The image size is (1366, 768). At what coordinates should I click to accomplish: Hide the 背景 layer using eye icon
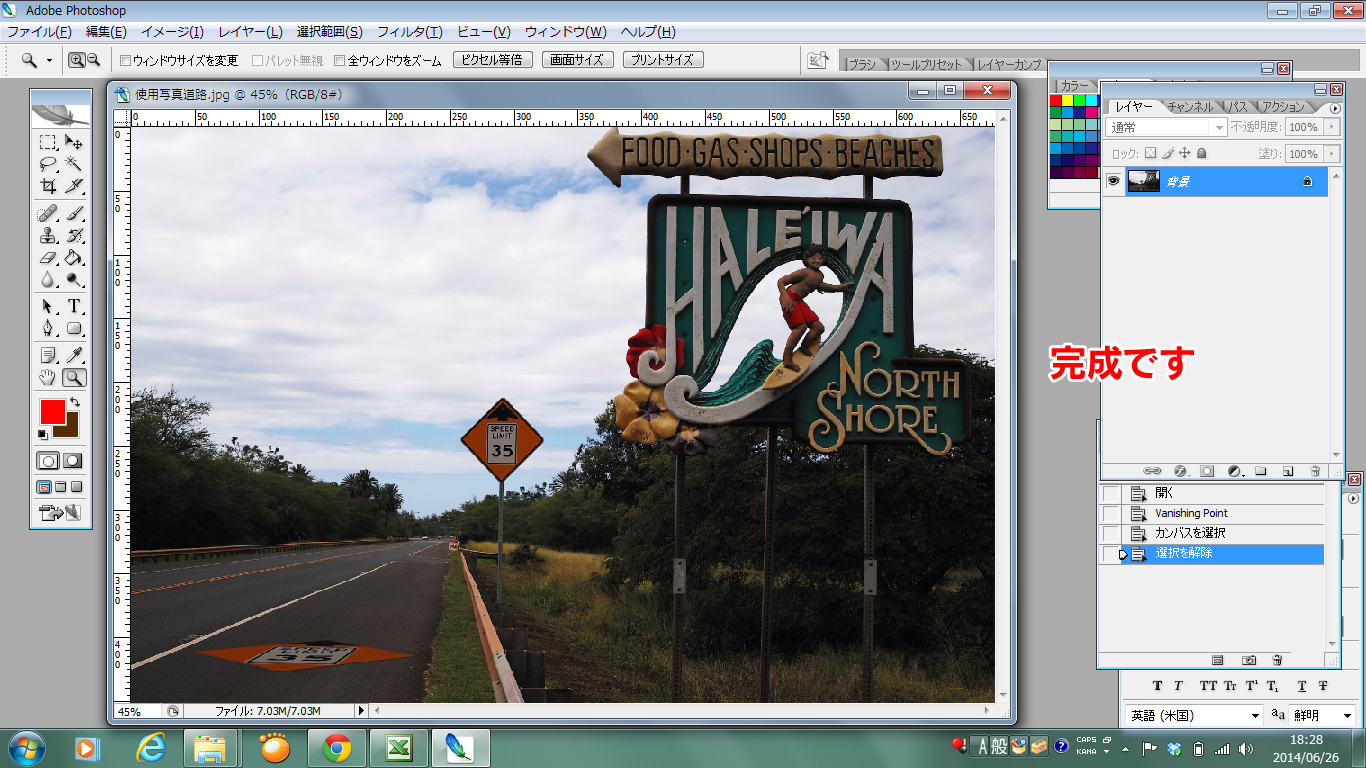(1112, 181)
